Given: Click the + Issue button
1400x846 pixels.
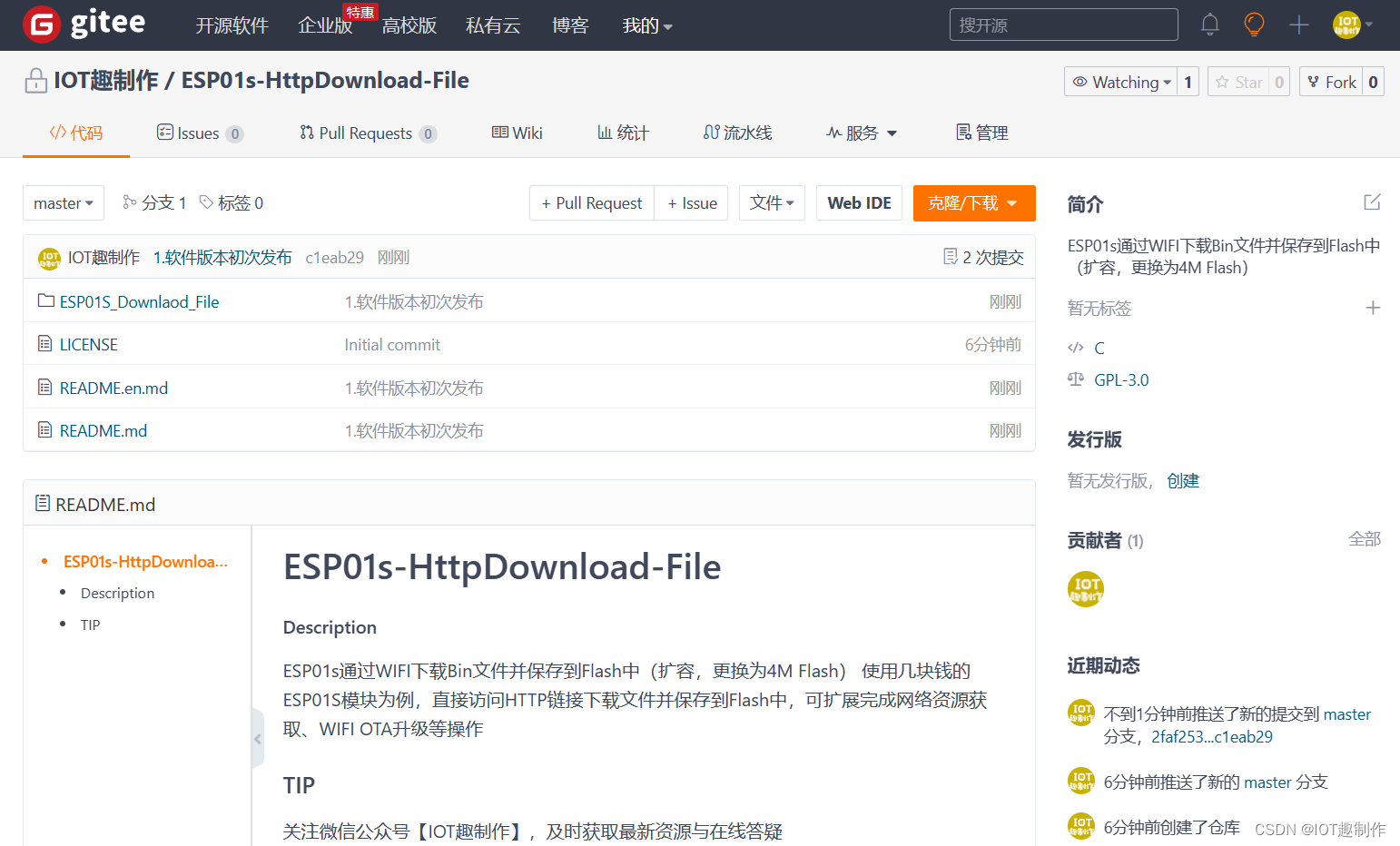Looking at the screenshot, I should 692,203.
